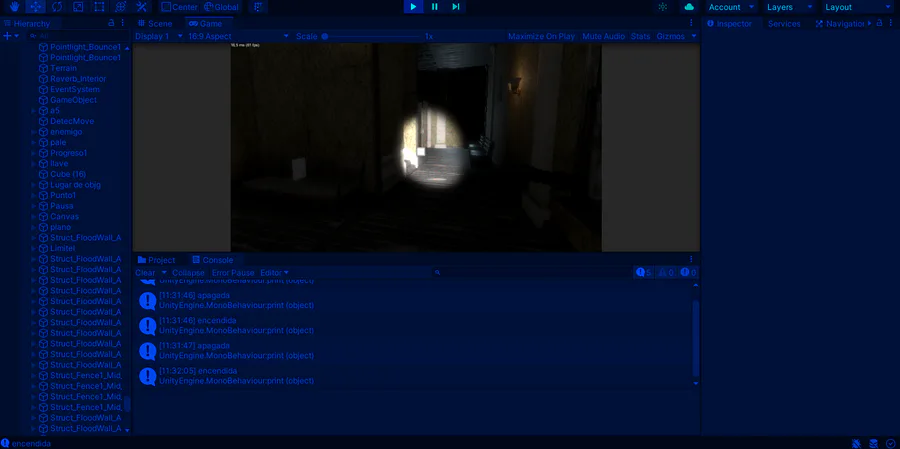The height and width of the screenshot is (449, 900).
Task: Select the 11:31:47 apagada log entry
Action: pyautogui.click(x=413, y=351)
